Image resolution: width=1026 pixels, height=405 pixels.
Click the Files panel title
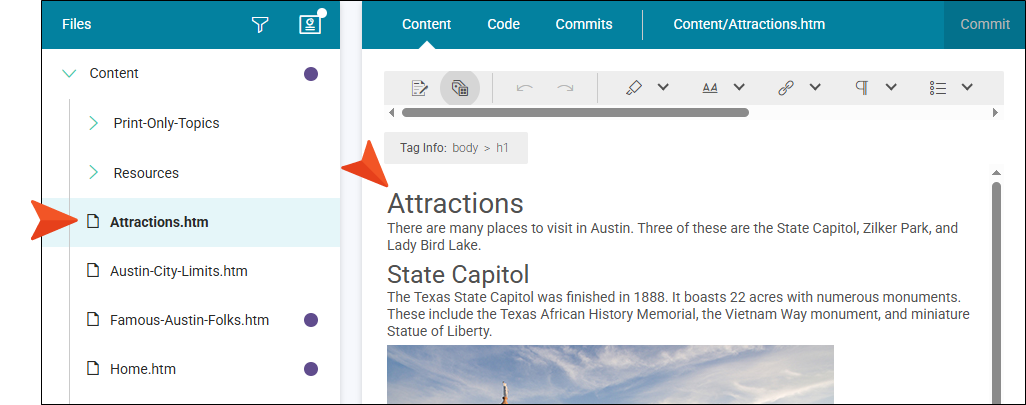tap(77, 25)
